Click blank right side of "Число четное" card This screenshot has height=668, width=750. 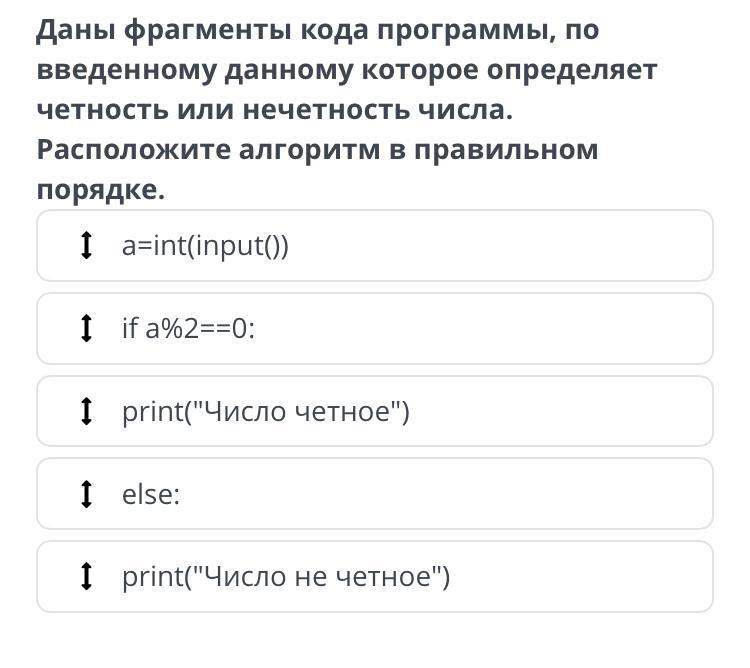pos(580,412)
